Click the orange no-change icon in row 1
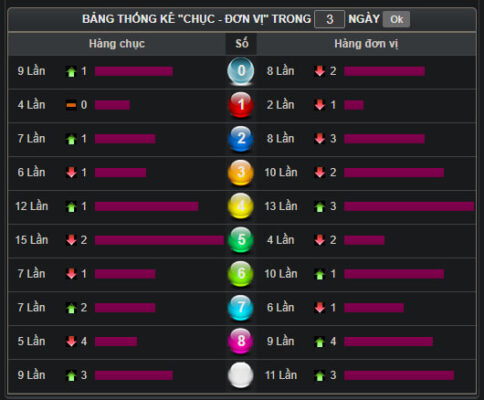 tap(71, 105)
